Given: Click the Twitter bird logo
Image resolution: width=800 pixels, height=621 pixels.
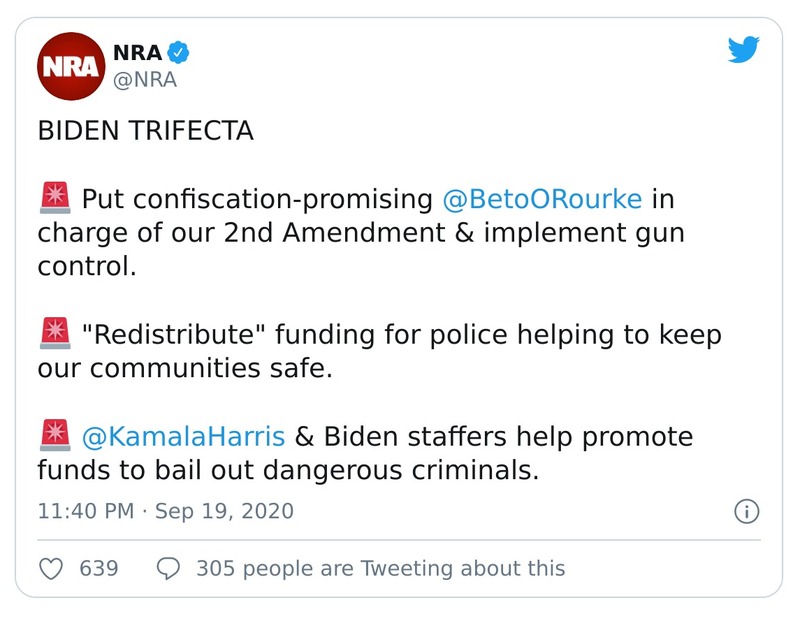Looking at the screenshot, I should [x=743, y=50].
